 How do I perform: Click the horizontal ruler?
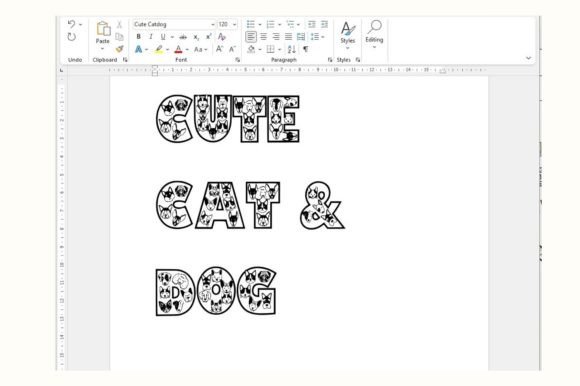pos(298,70)
